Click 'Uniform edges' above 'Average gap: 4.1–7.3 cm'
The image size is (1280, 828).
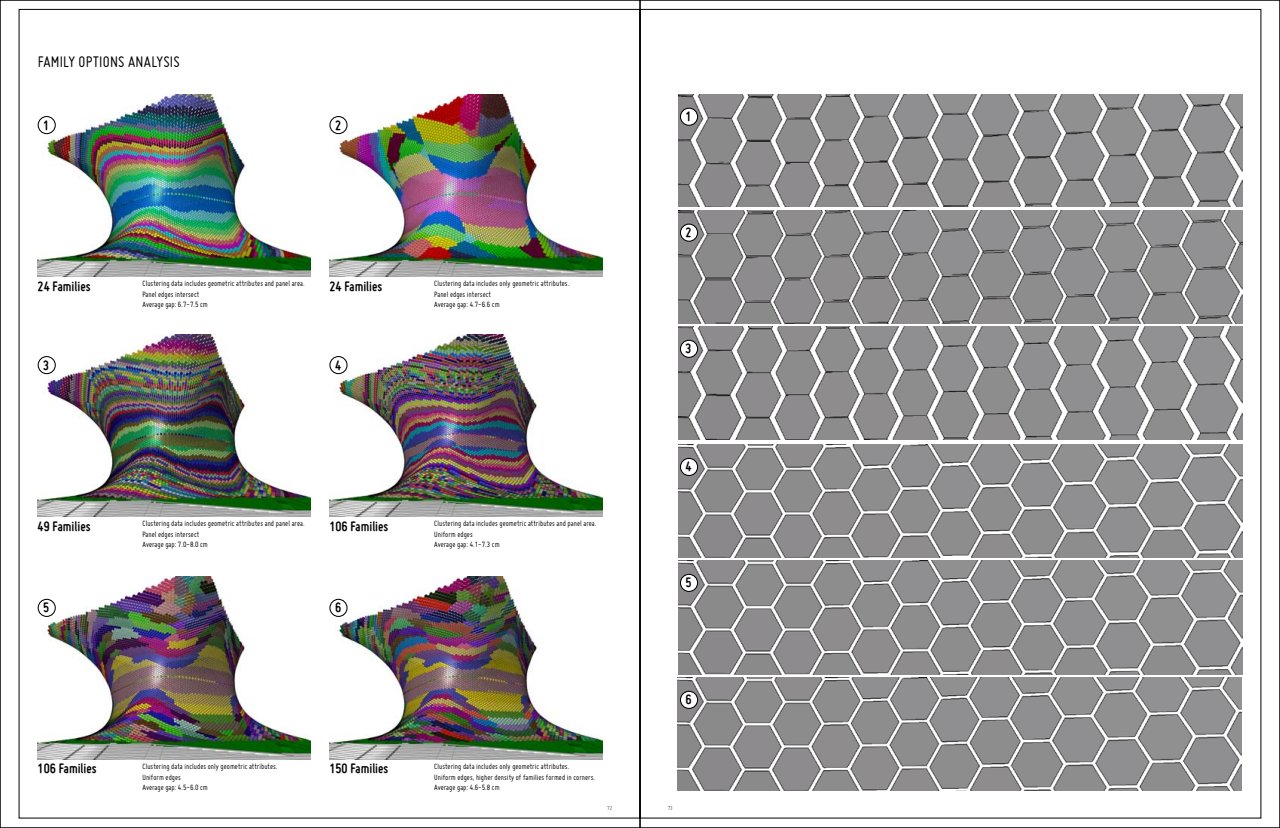tap(452, 534)
